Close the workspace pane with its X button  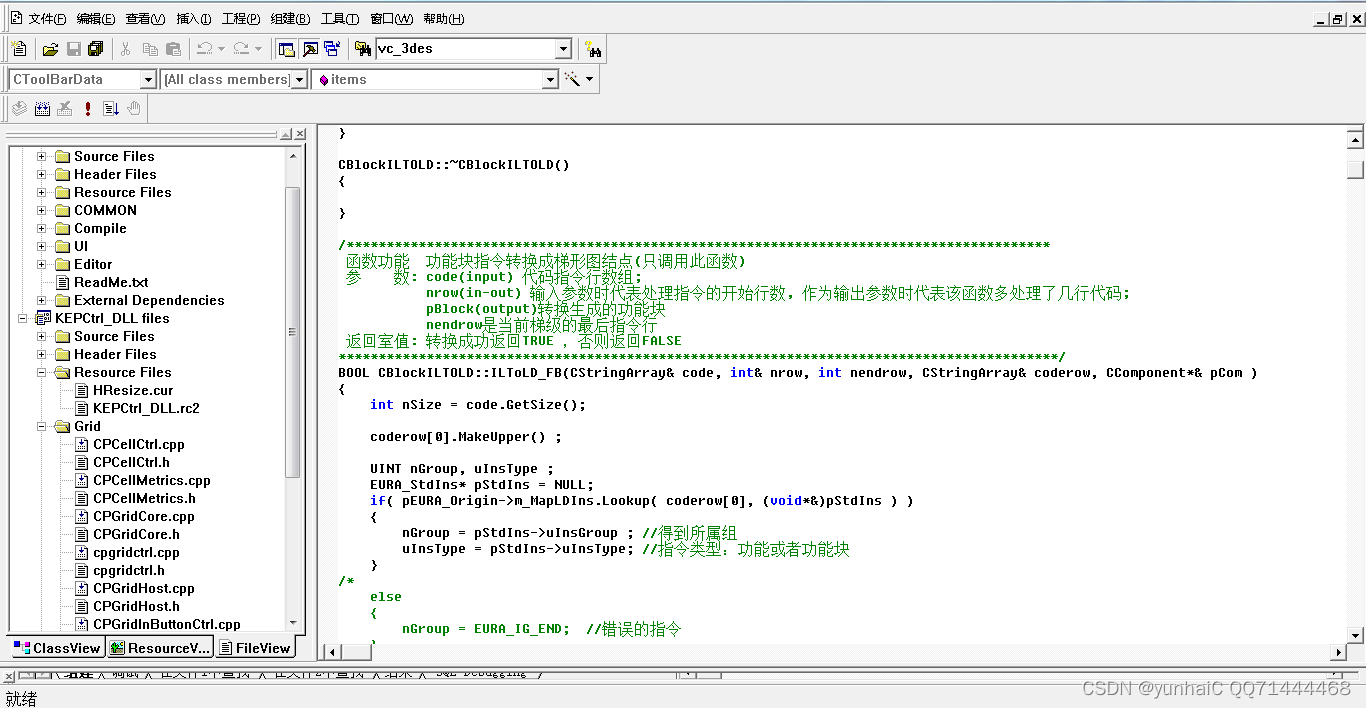pyautogui.click(x=299, y=134)
